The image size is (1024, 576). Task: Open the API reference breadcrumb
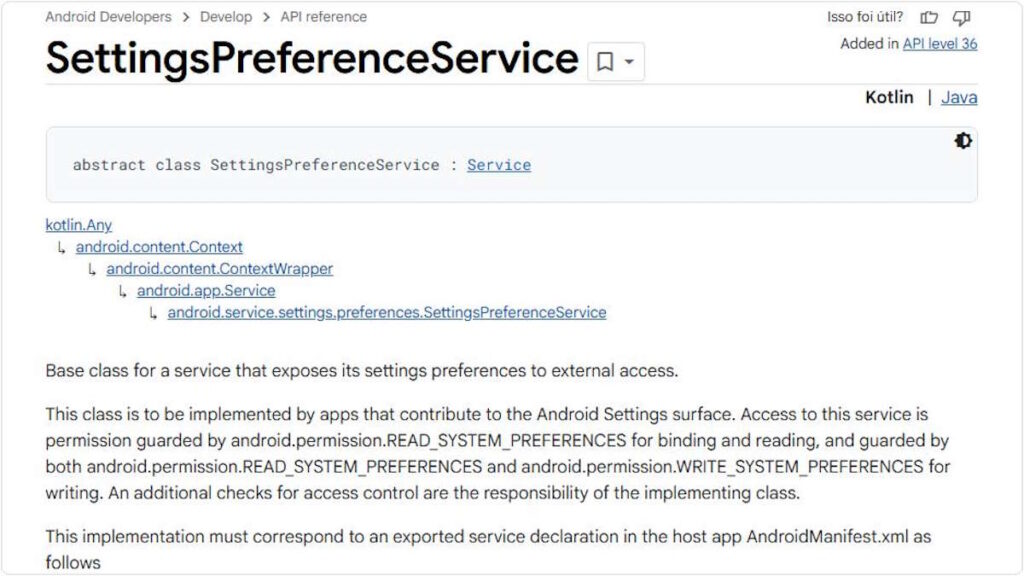coord(323,17)
